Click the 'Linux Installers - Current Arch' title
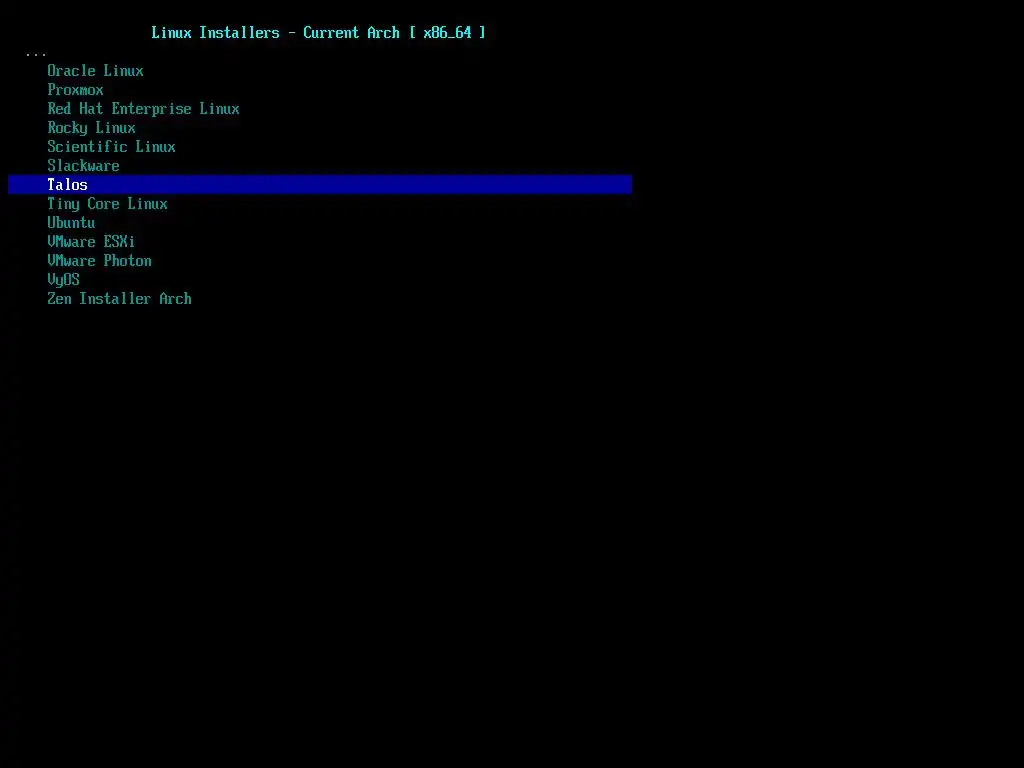The image size is (1024, 768). coord(319,33)
